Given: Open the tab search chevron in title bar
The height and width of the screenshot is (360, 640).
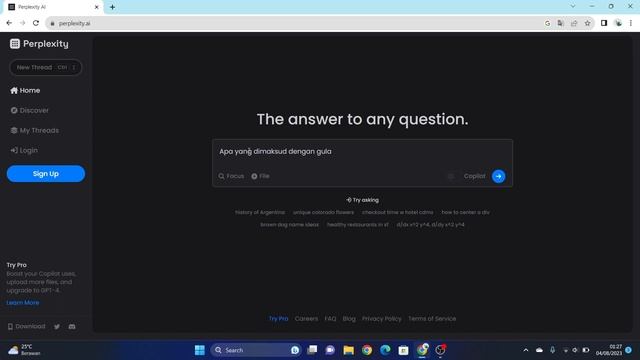Looking at the screenshot, I should (x=573, y=6).
